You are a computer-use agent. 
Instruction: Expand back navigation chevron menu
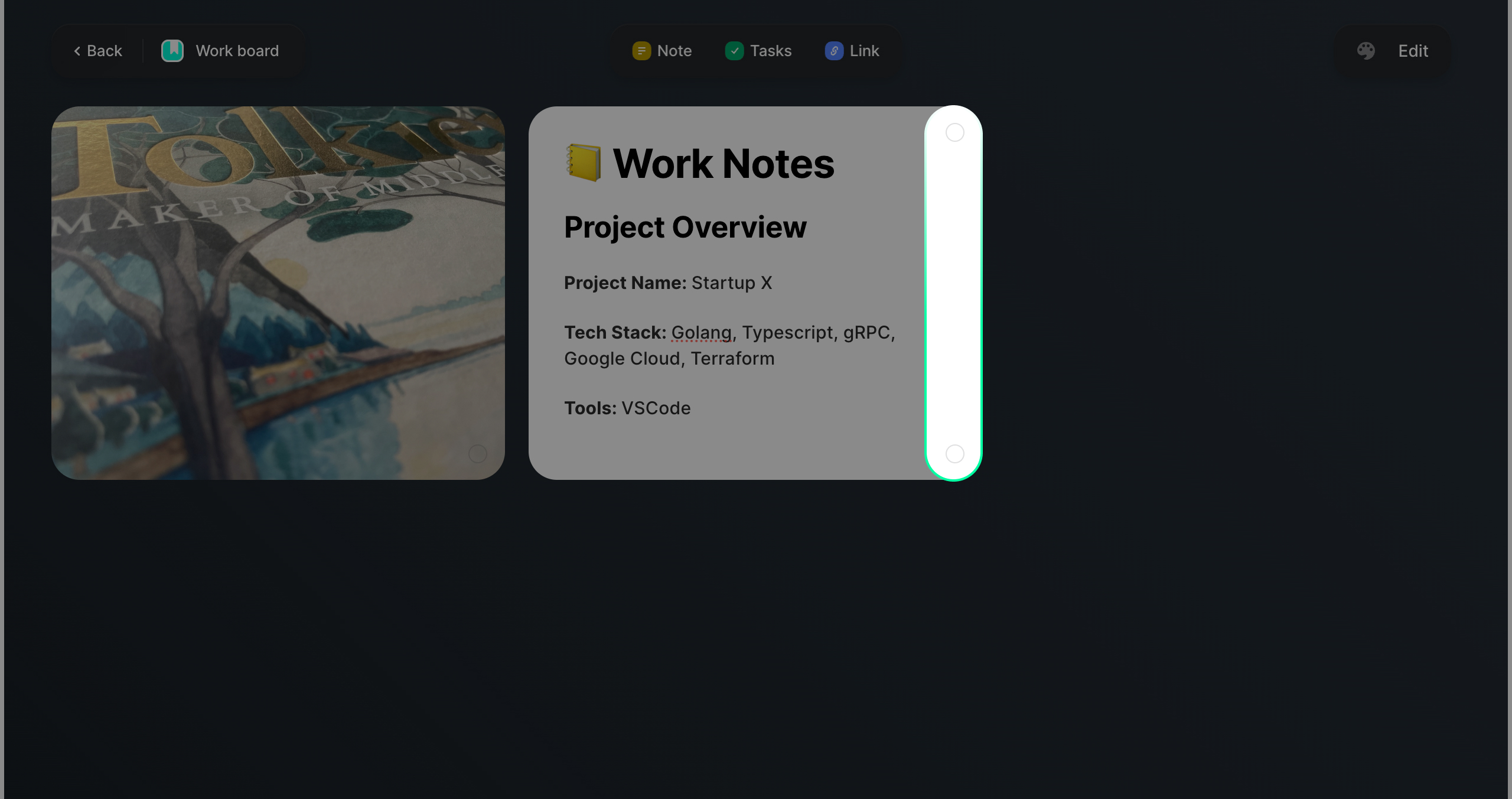[x=76, y=51]
